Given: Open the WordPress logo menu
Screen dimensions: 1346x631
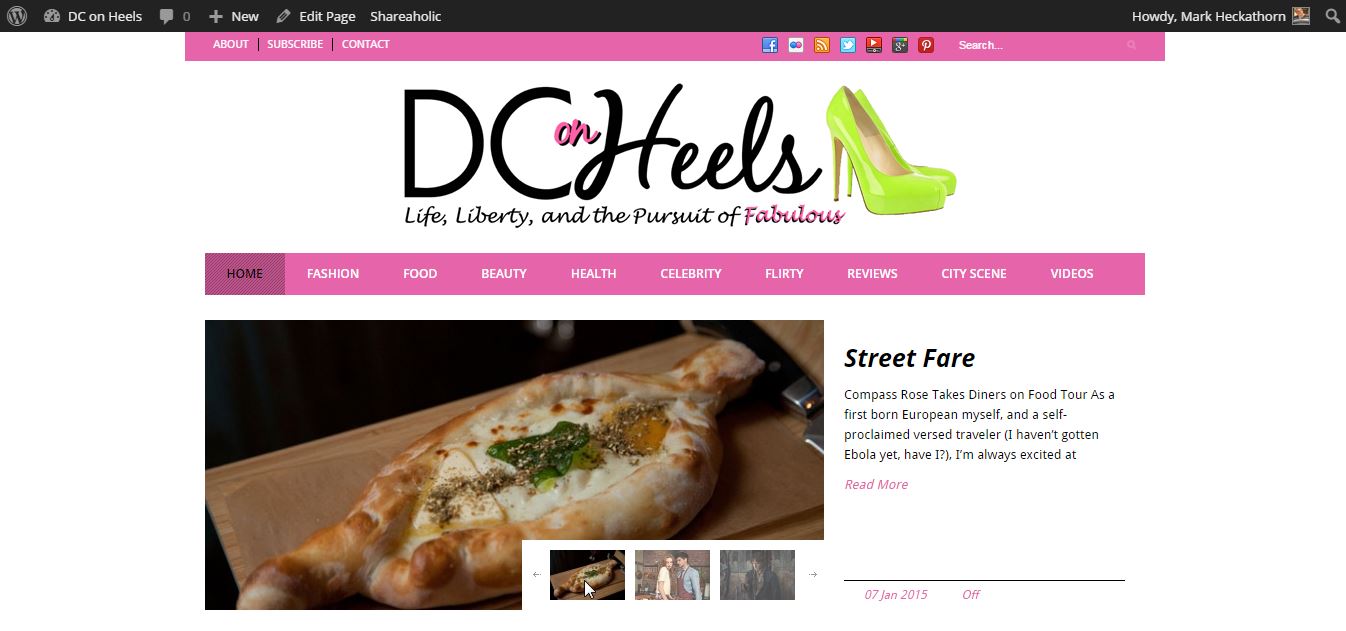Looking at the screenshot, I should point(17,16).
